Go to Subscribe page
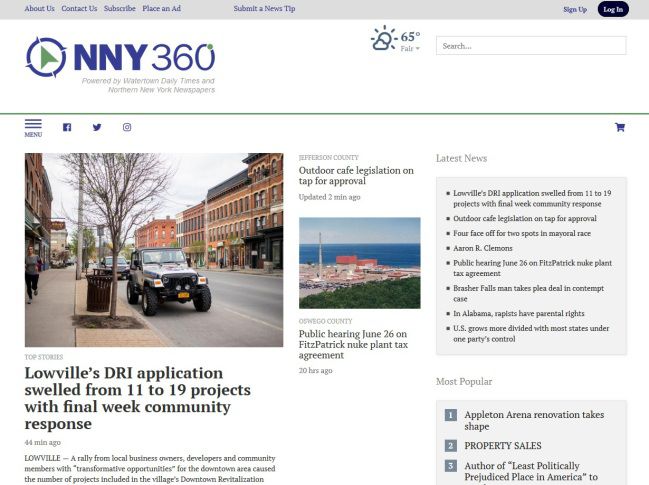This screenshot has height=485, width=649. tap(120, 9)
